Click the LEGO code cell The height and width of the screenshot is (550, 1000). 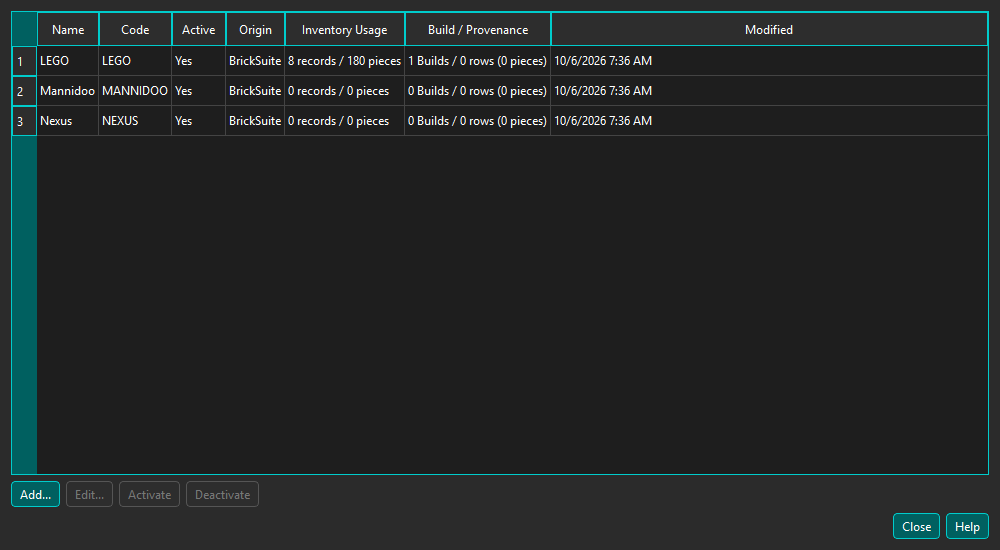pyautogui.click(x=135, y=61)
